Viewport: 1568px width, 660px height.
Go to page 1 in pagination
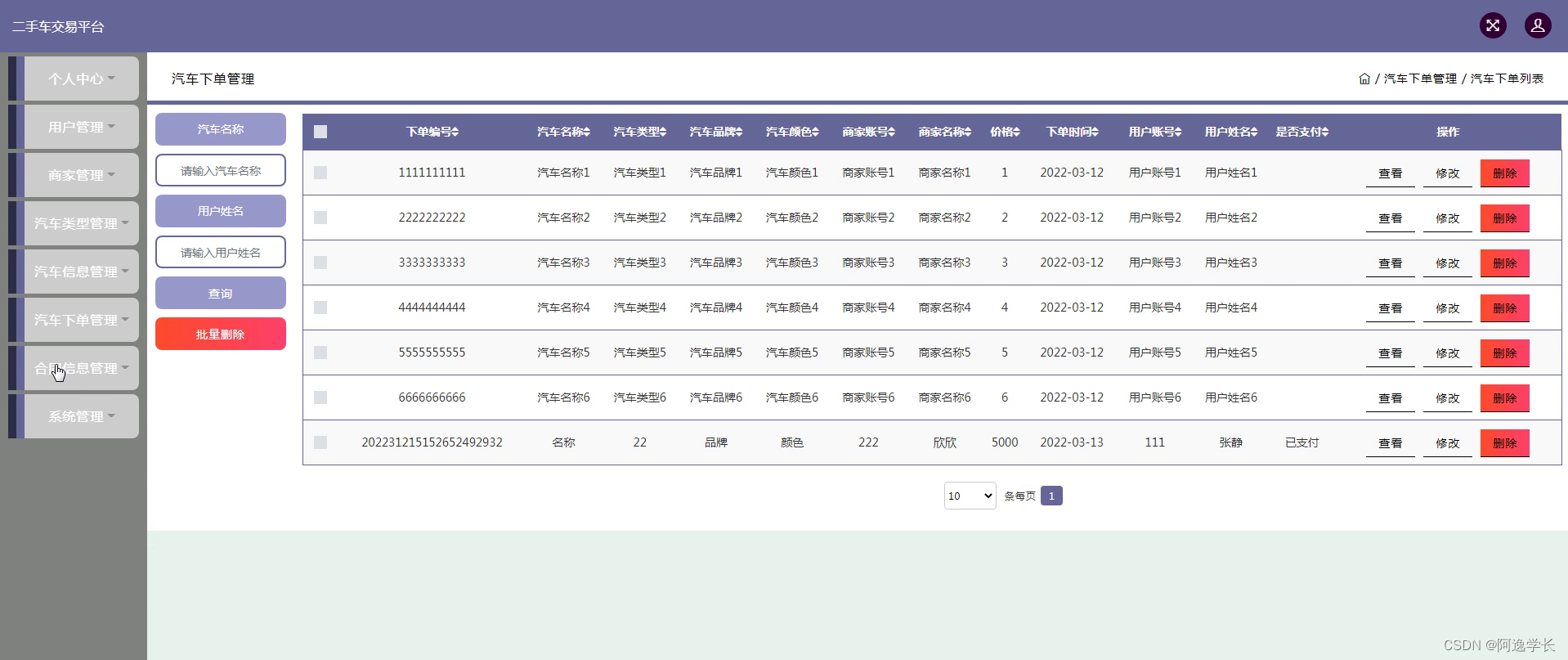(x=1051, y=496)
